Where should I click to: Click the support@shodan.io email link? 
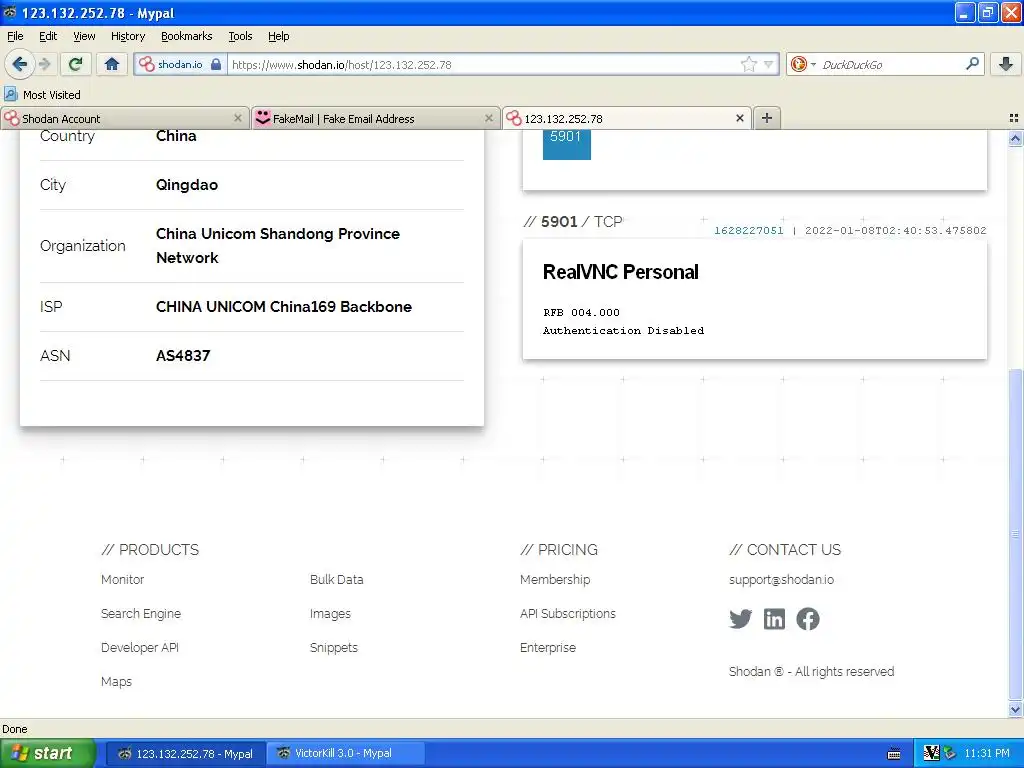781,579
